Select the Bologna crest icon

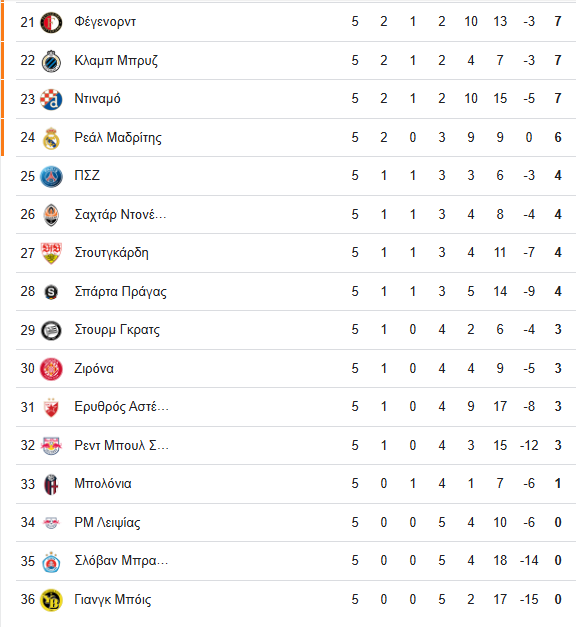(x=51, y=485)
